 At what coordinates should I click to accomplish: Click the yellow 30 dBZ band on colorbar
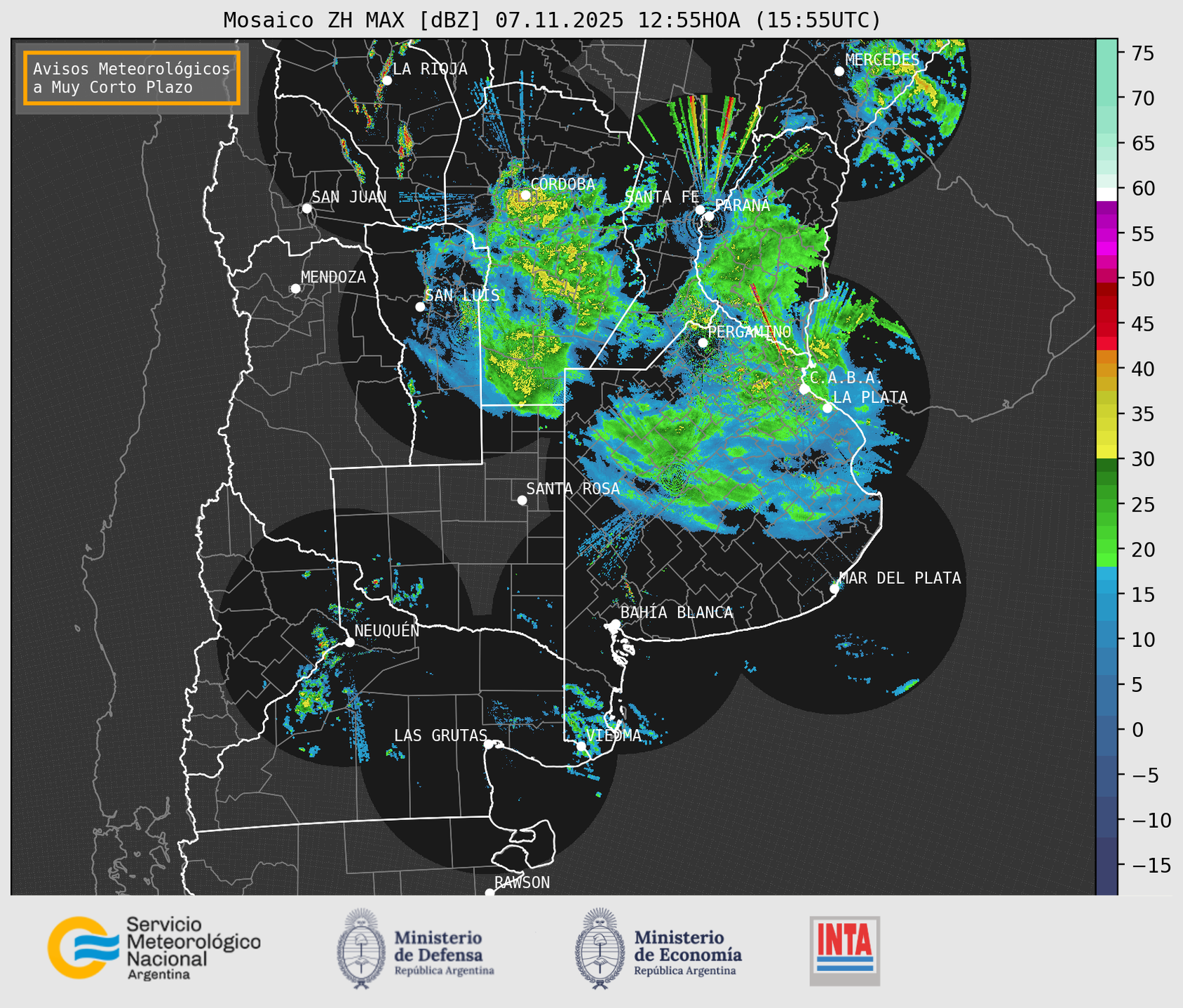[x=1107, y=452]
